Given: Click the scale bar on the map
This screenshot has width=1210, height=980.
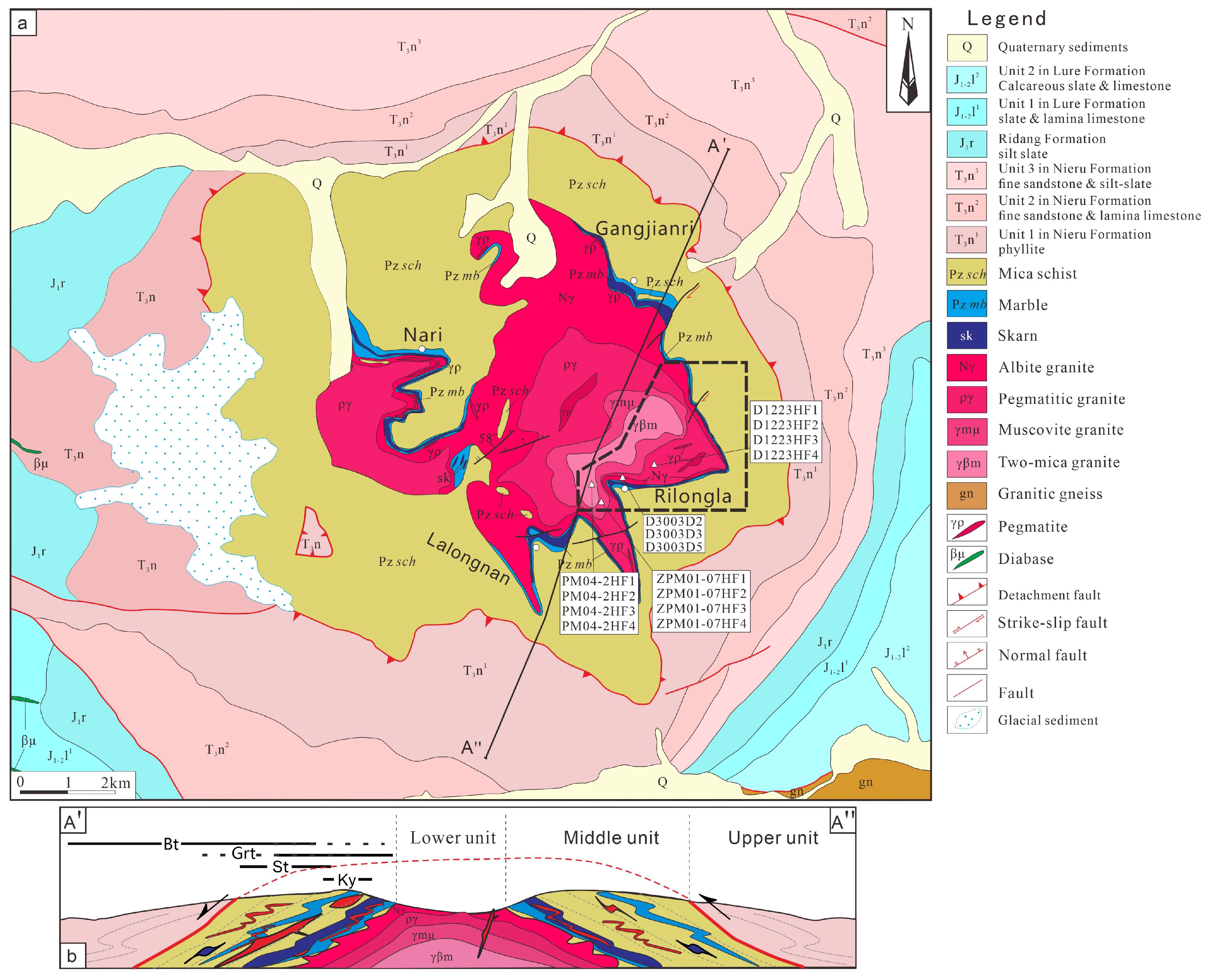Looking at the screenshot, I should click(x=68, y=791).
